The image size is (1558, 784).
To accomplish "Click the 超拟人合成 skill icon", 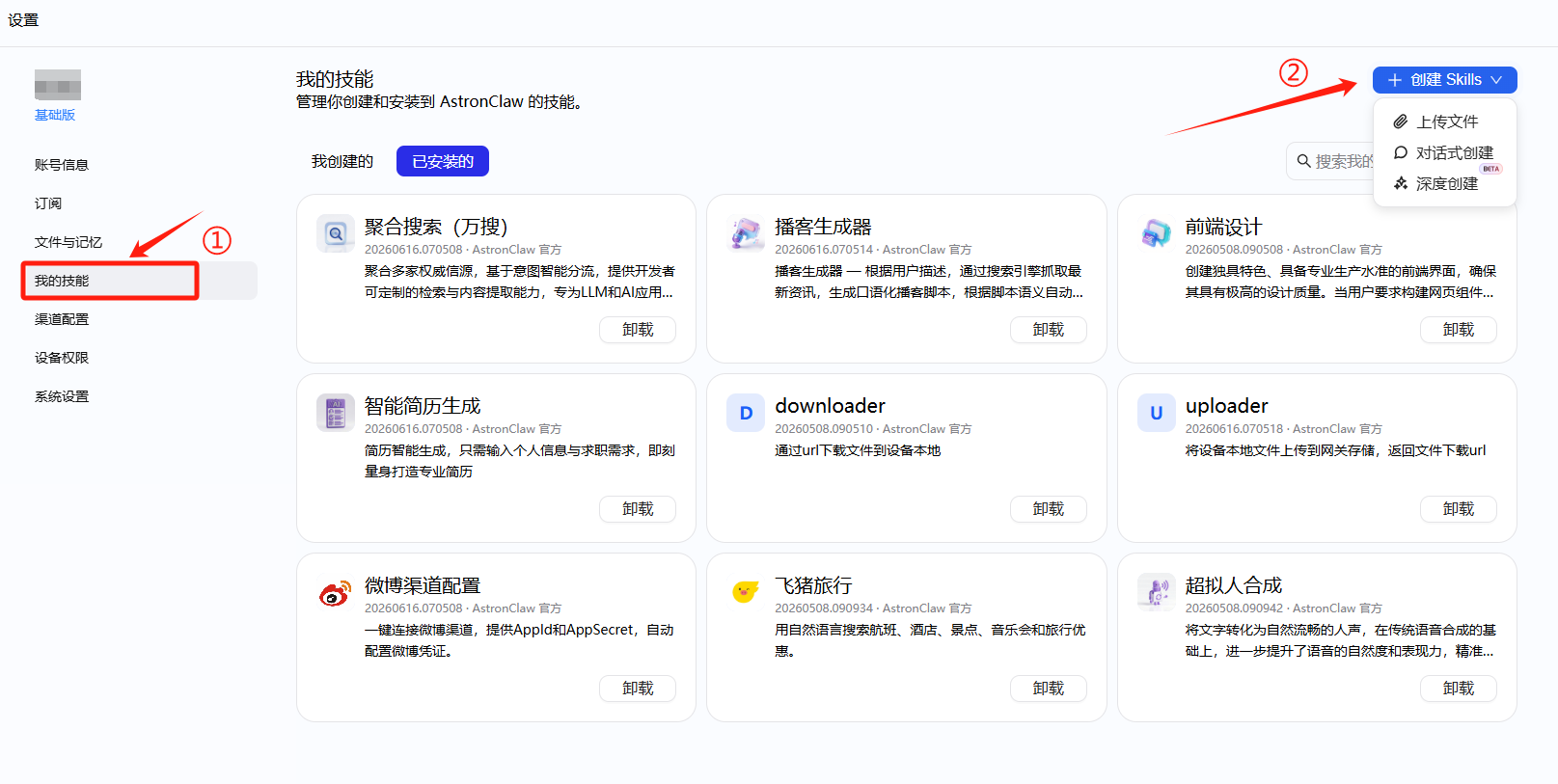I will pos(1156,592).
